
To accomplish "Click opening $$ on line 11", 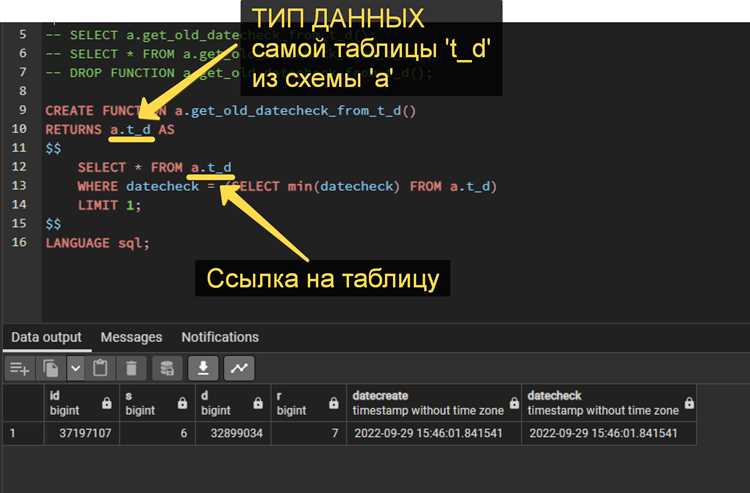I will point(53,148).
